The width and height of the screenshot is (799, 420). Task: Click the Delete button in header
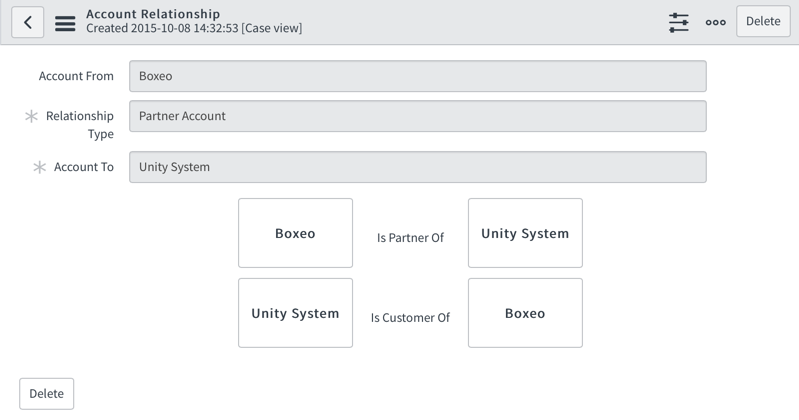(x=763, y=21)
